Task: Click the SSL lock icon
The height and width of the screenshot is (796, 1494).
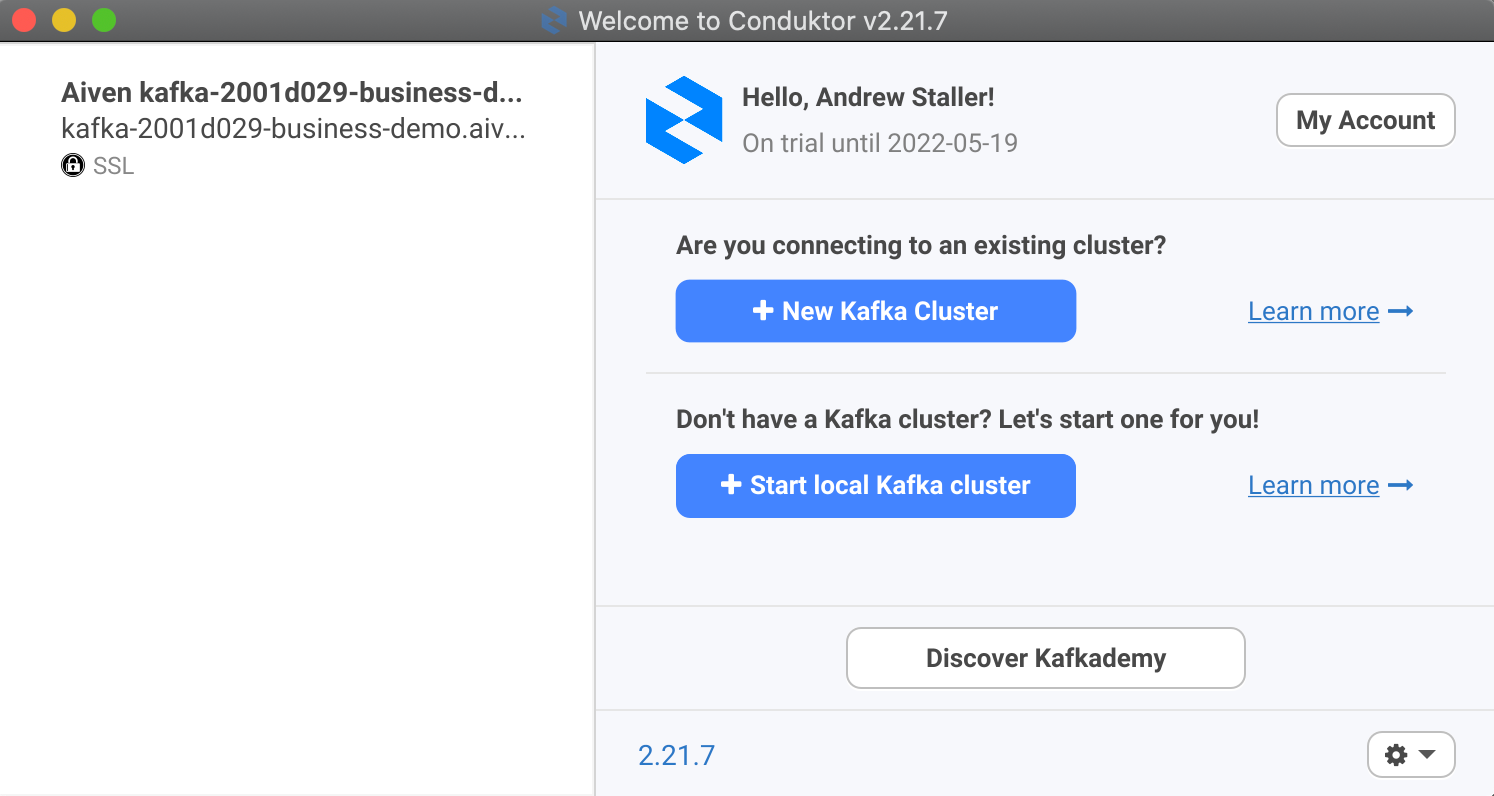Action: pos(73,166)
